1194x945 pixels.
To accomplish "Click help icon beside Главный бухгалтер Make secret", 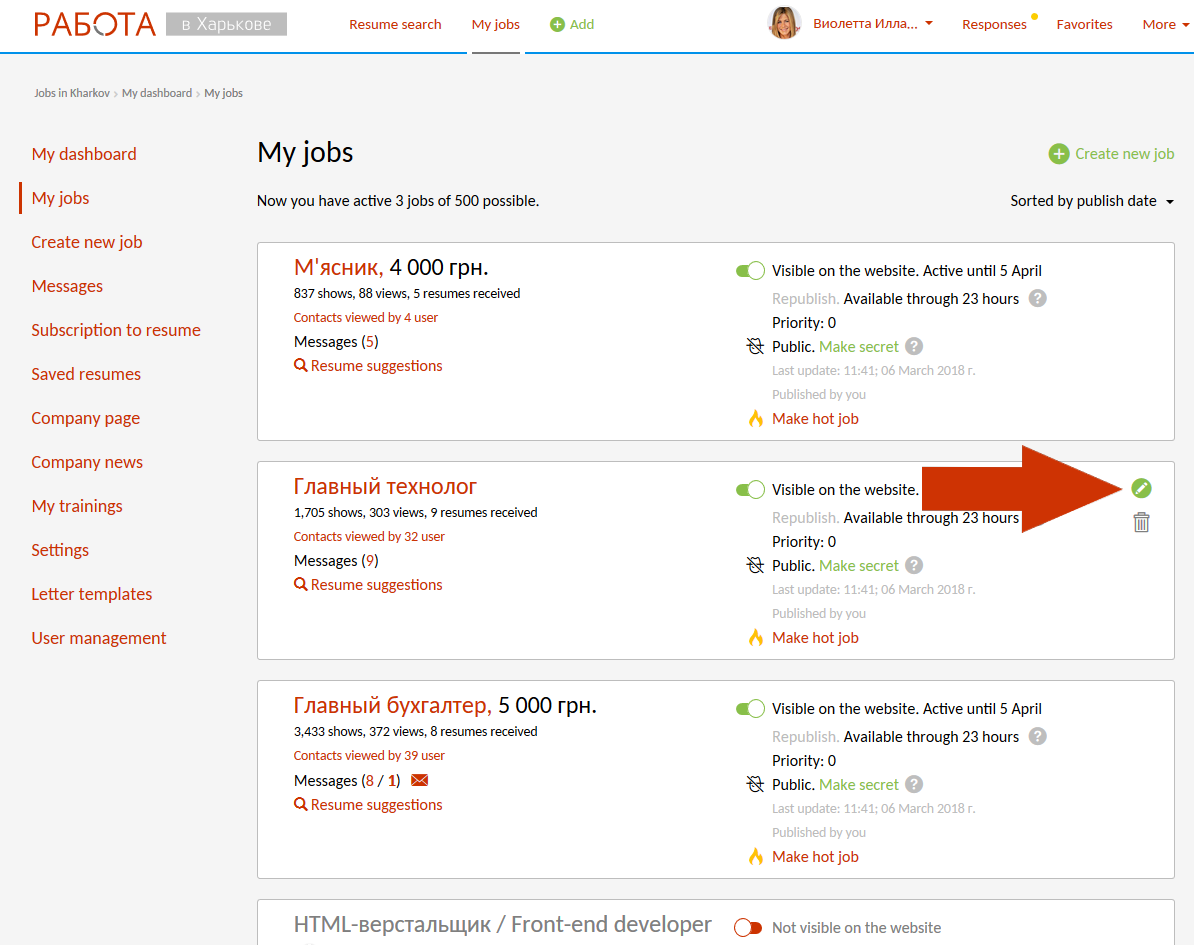I will 914,784.
